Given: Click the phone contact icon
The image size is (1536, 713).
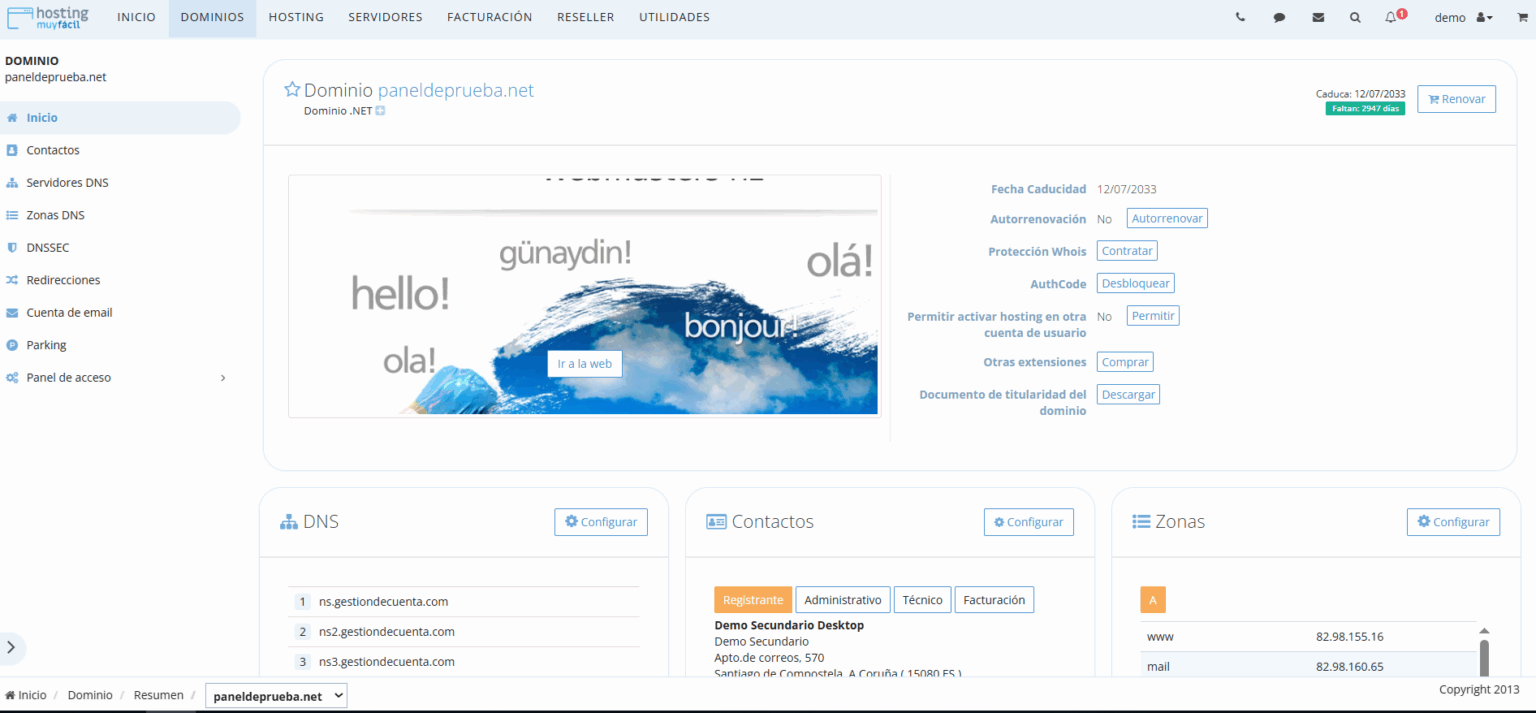Looking at the screenshot, I should point(1240,17).
